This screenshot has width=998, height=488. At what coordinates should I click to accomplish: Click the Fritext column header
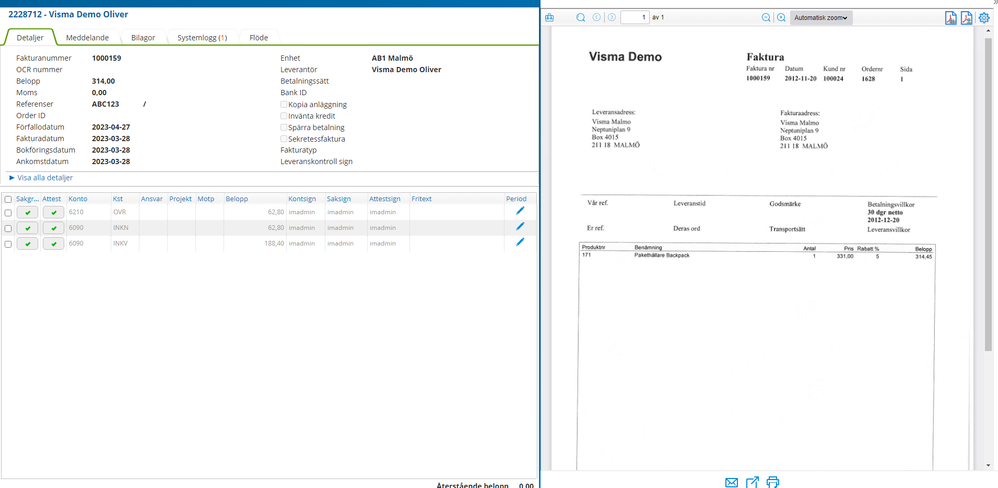click(421, 199)
